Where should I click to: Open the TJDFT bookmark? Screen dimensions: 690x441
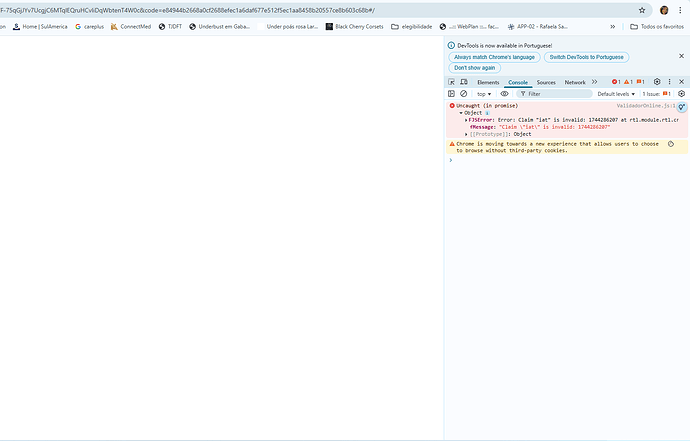click(170, 27)
